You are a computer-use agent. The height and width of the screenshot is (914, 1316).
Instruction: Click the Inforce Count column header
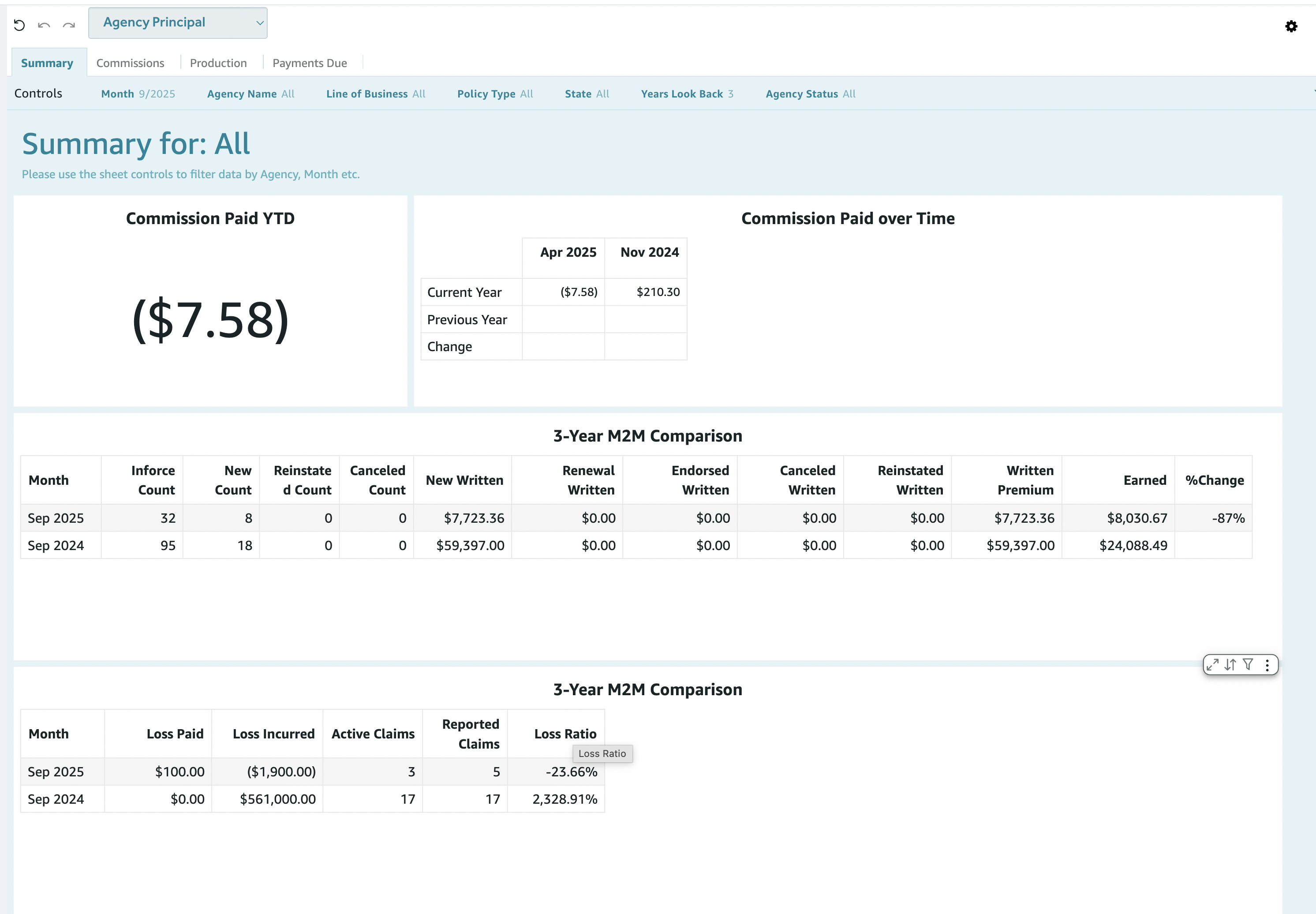click(153, 480)
